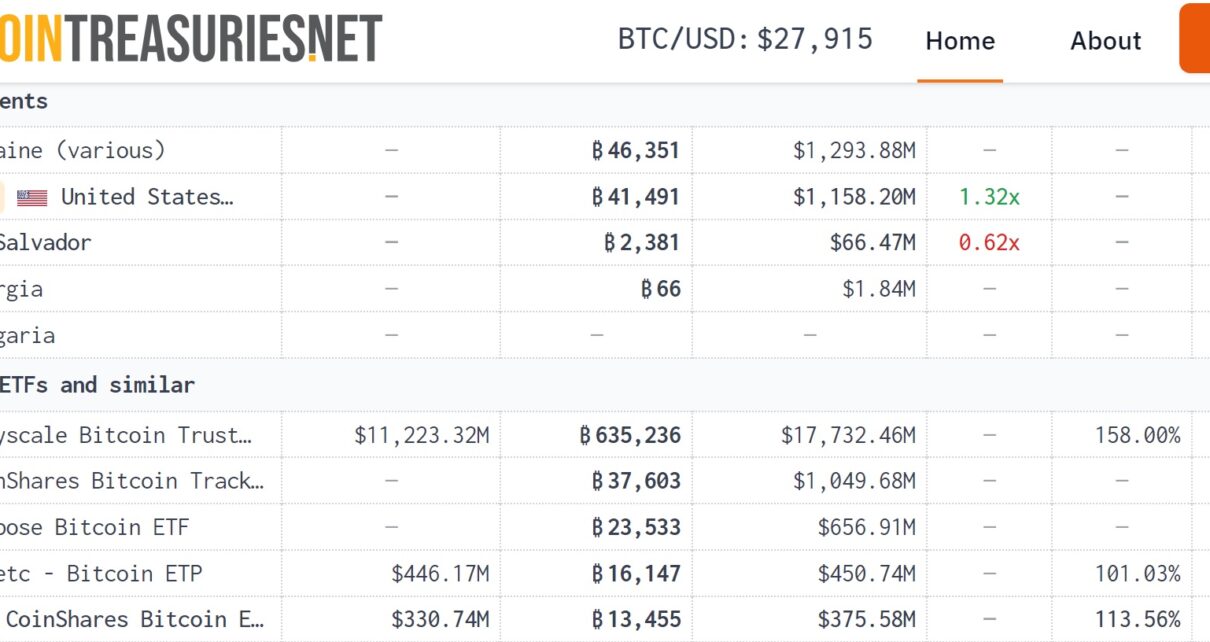Click the ₿46,351 holdings value
Screen dimensions: 1210x642
click(635, 151)
